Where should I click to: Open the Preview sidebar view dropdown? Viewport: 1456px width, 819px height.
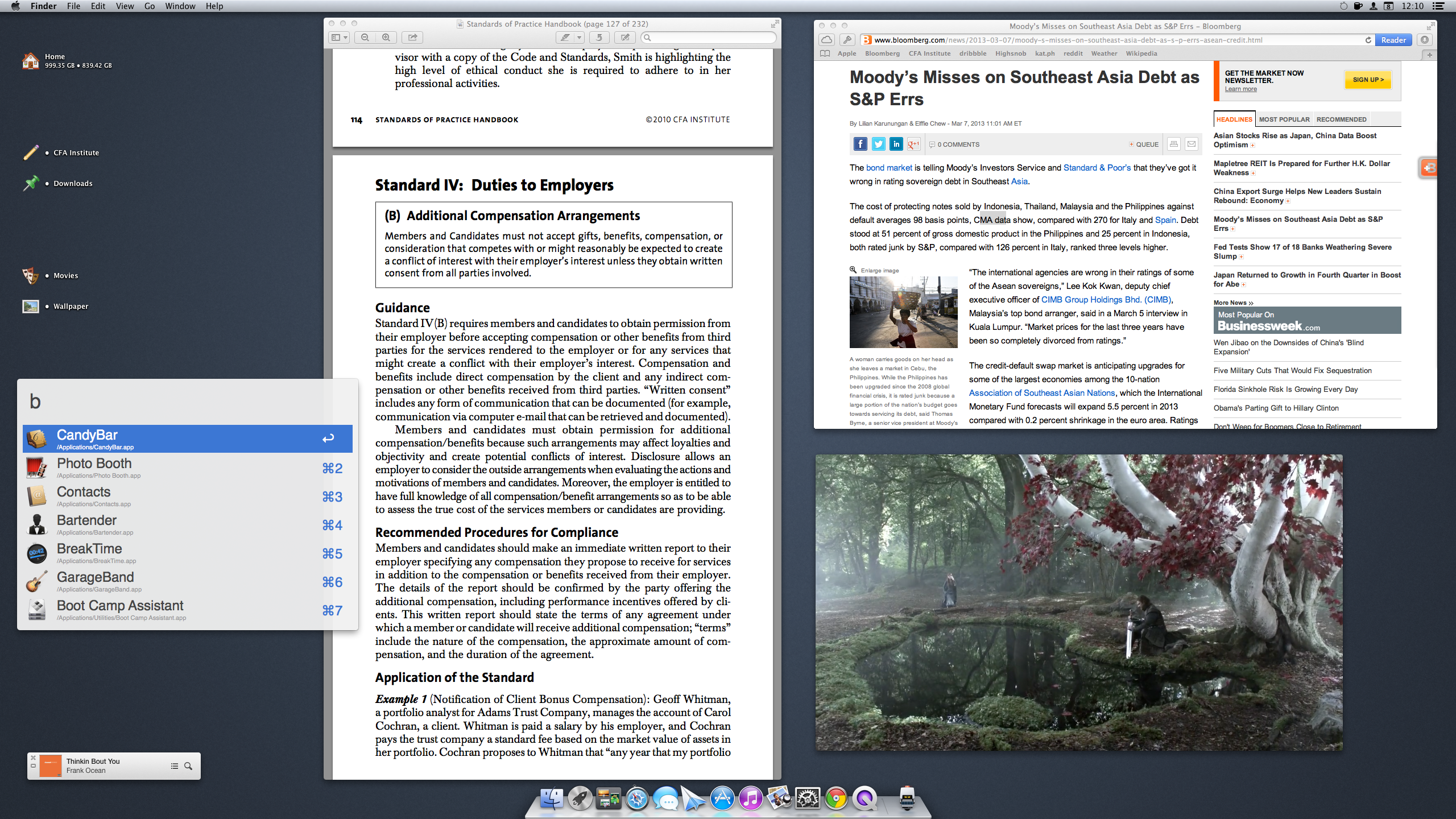(339, 38)
